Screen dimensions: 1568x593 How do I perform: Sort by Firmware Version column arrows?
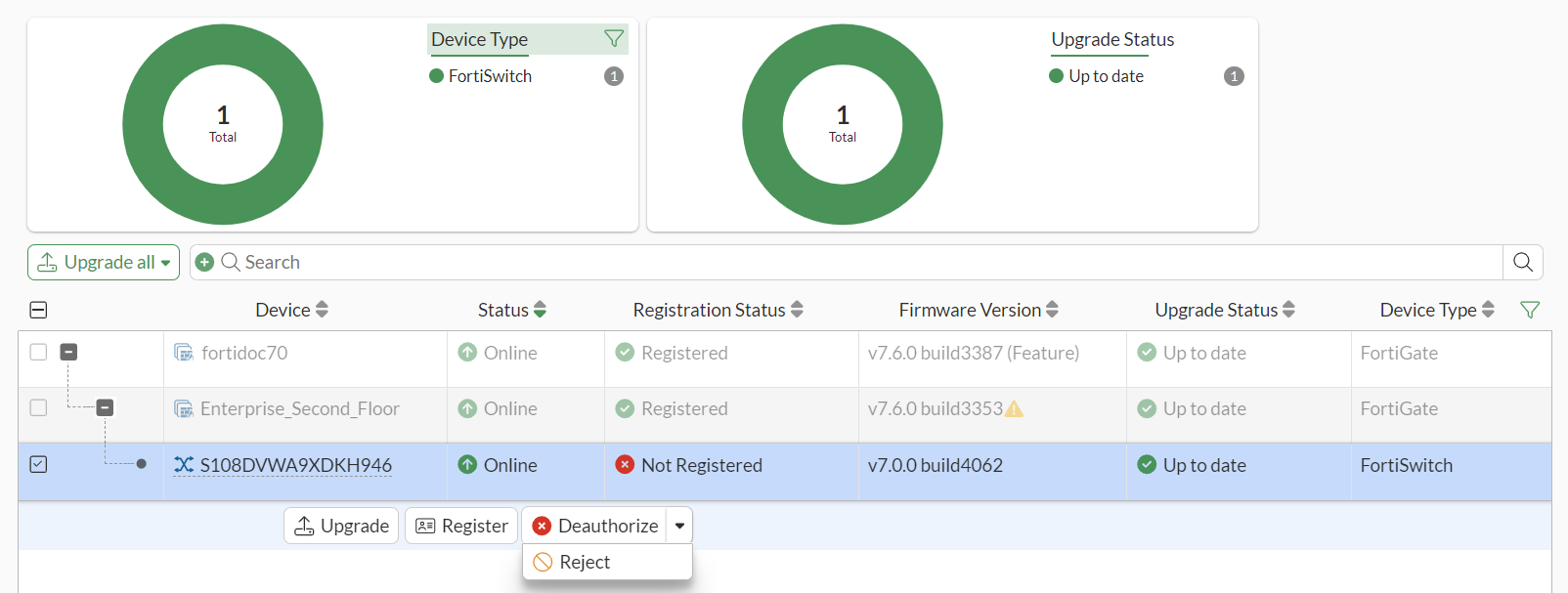(1052, 310)
